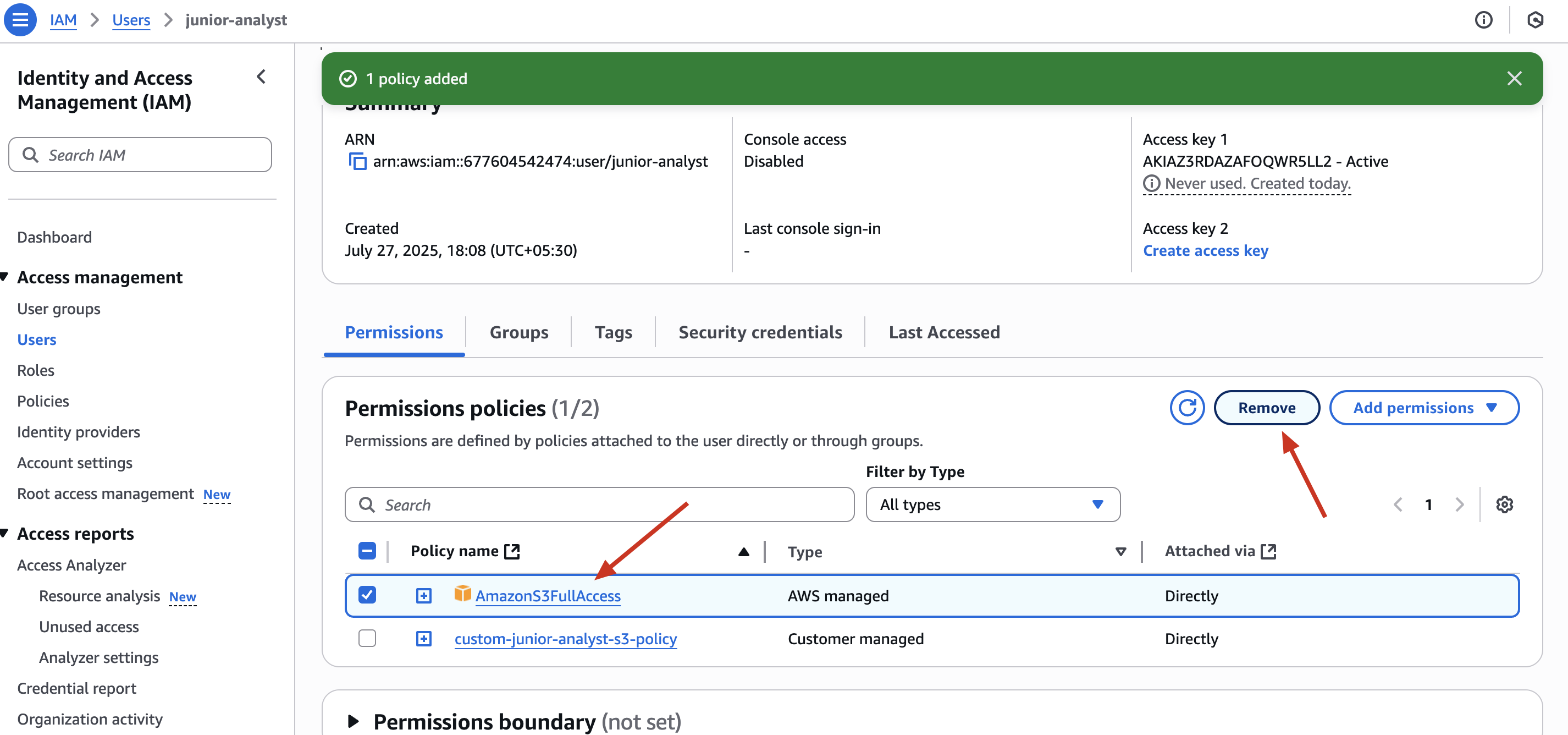Focus the policies Search field

[599, 504]
